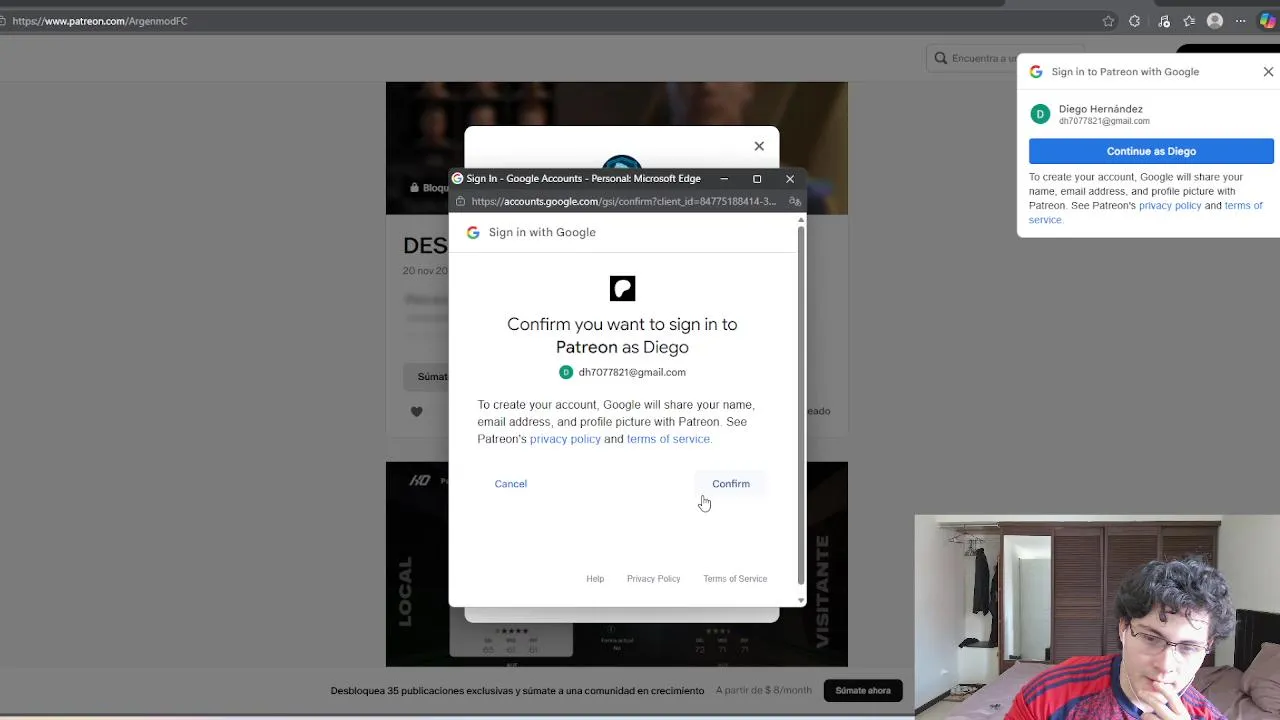Open privacy policy link in One Tap panel

pyautogui.click(x=1170, y=206)
